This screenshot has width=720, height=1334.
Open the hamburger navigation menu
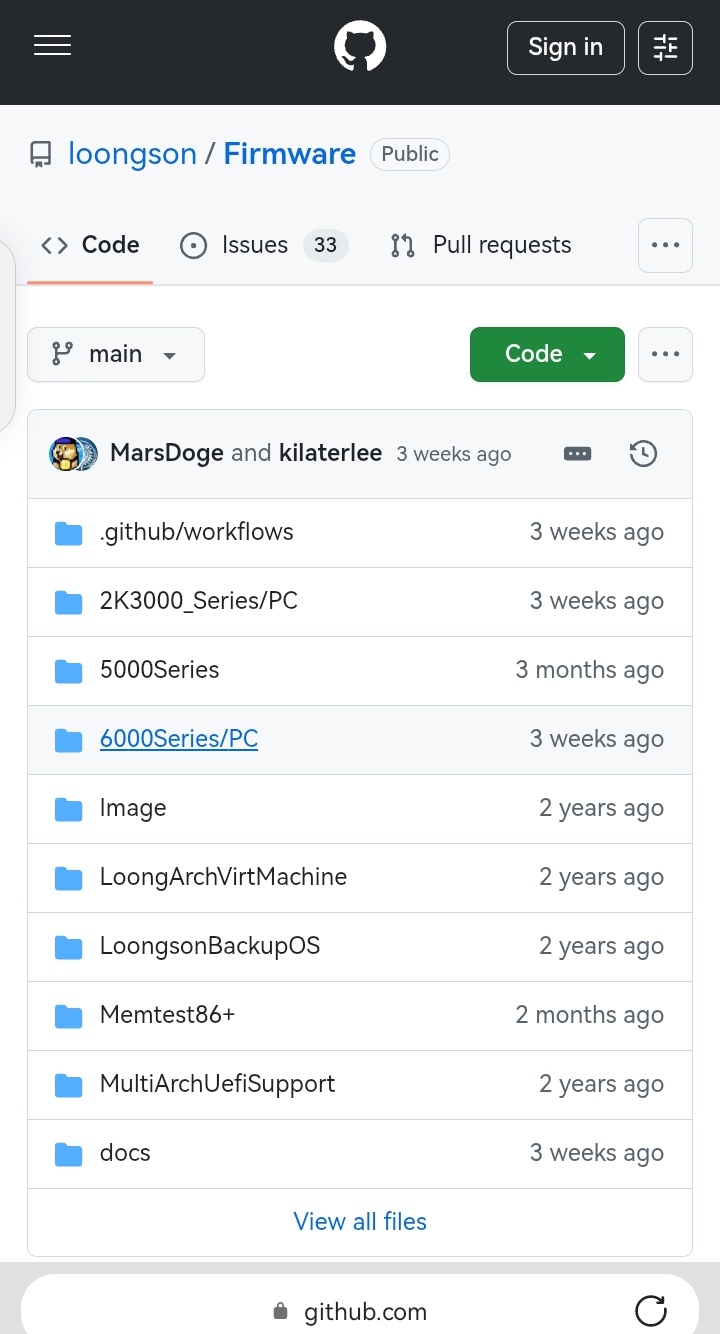(x=52, y=45)
